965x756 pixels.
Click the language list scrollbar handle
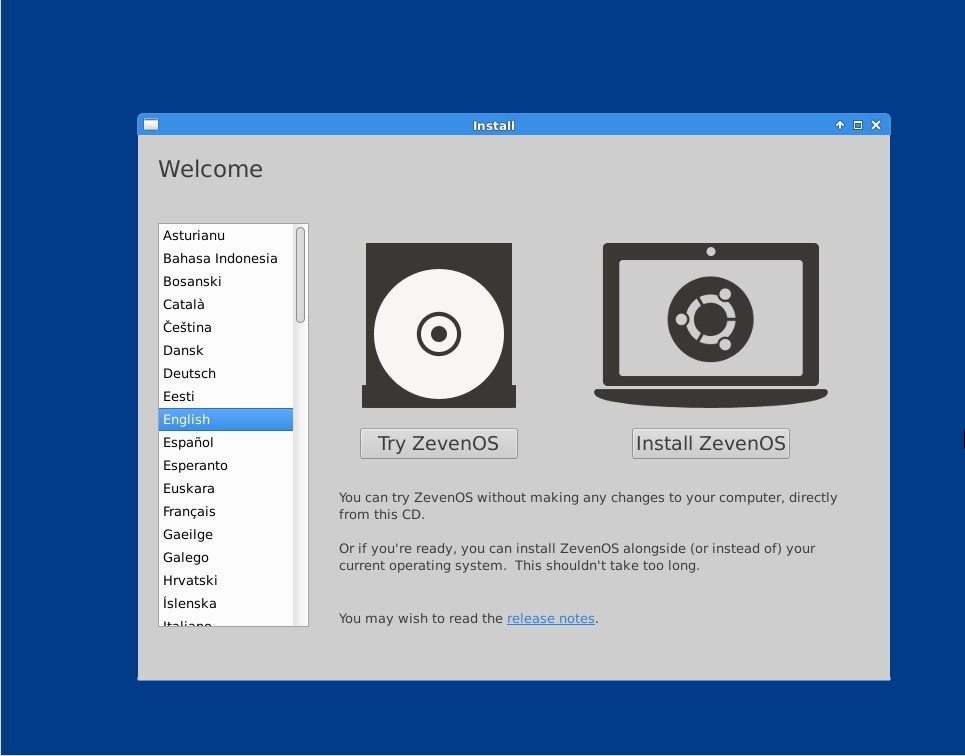(x=300, y=275)
